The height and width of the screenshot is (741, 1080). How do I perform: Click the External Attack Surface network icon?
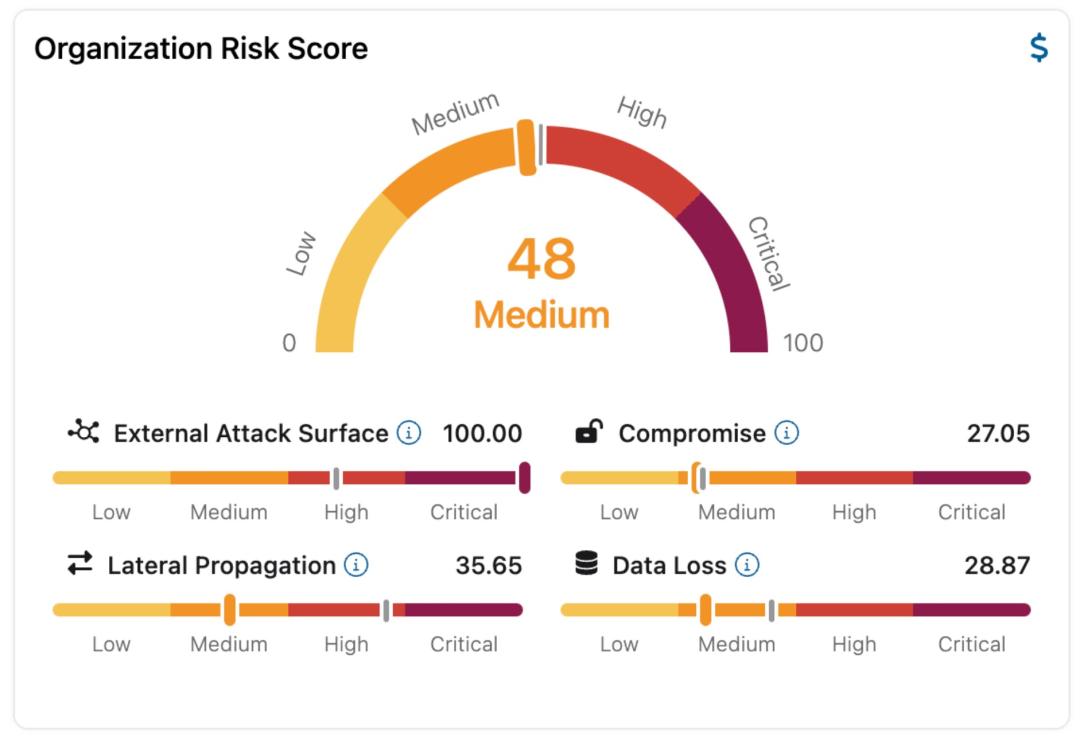click(x=84, y=432)
